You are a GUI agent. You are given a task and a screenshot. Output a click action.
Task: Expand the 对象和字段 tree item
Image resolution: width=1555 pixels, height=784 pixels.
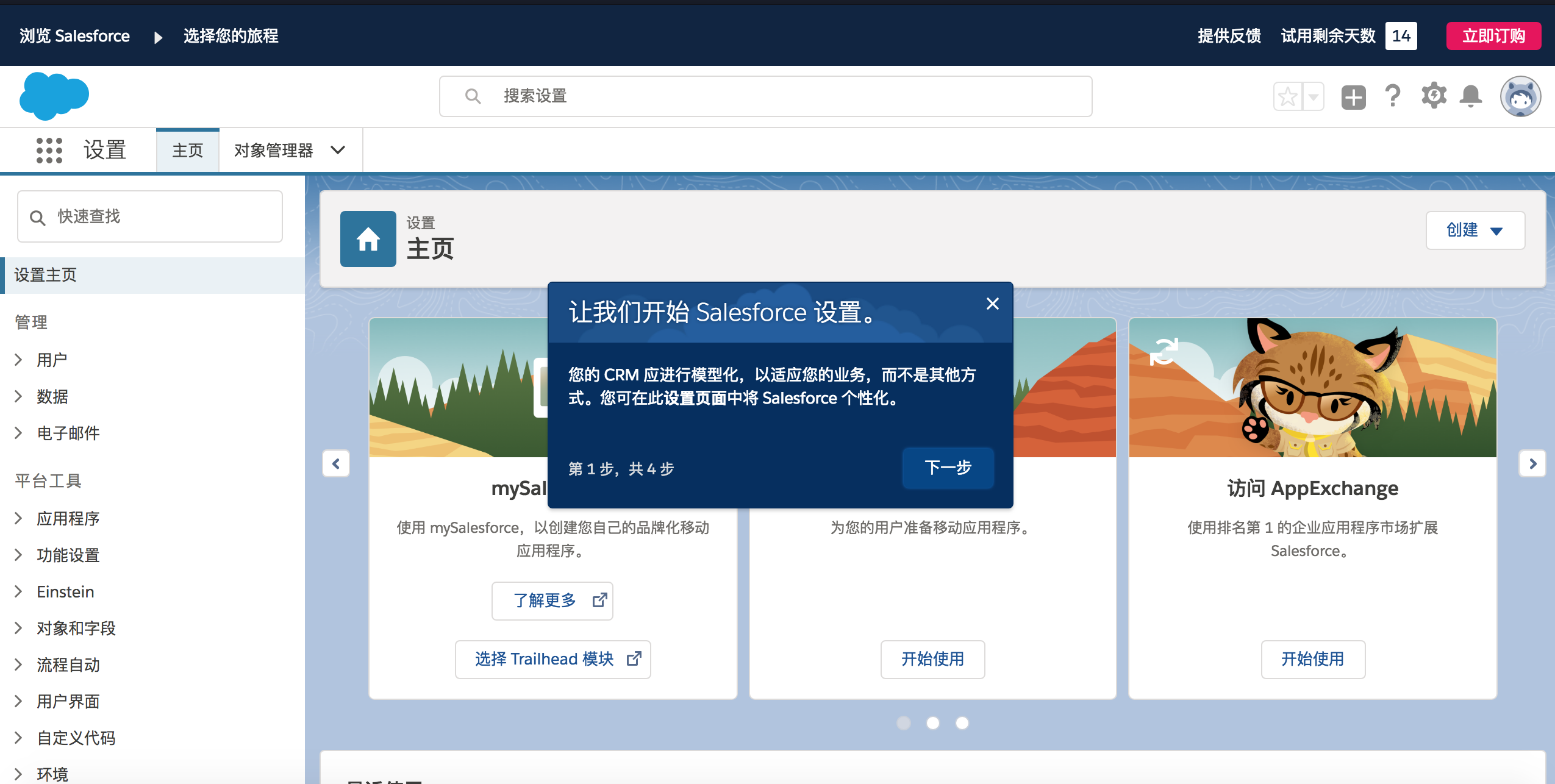pos(18,628)
